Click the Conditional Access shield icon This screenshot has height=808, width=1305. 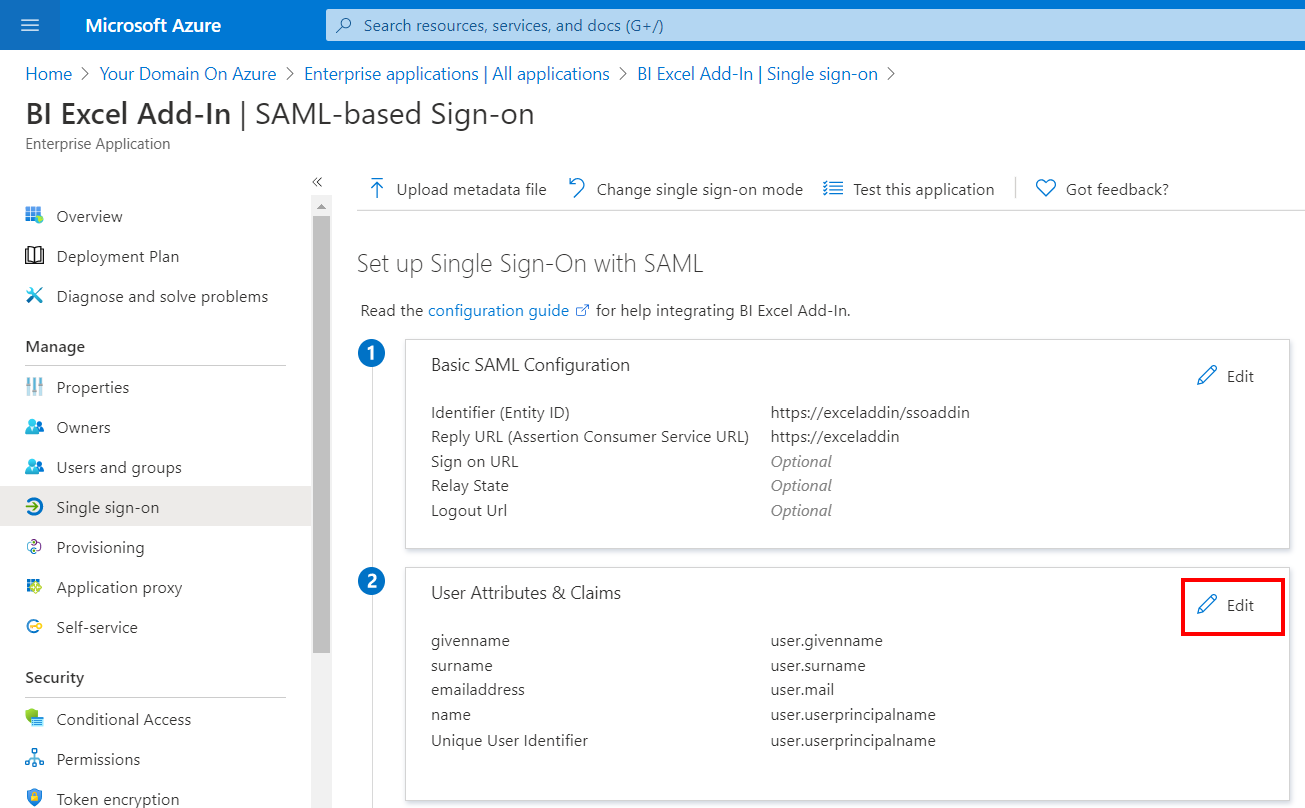pos(35,719)
